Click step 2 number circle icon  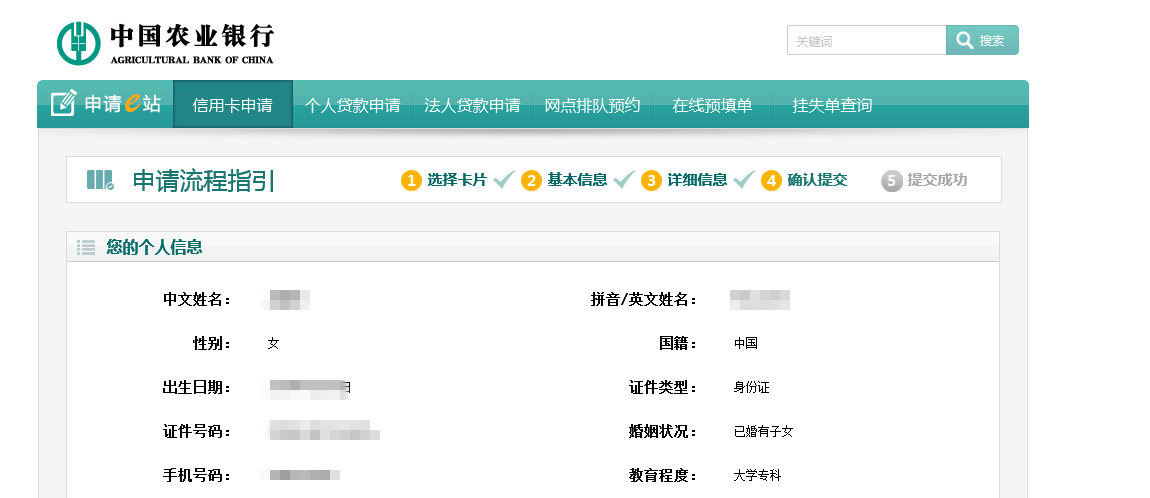point(531,180)
